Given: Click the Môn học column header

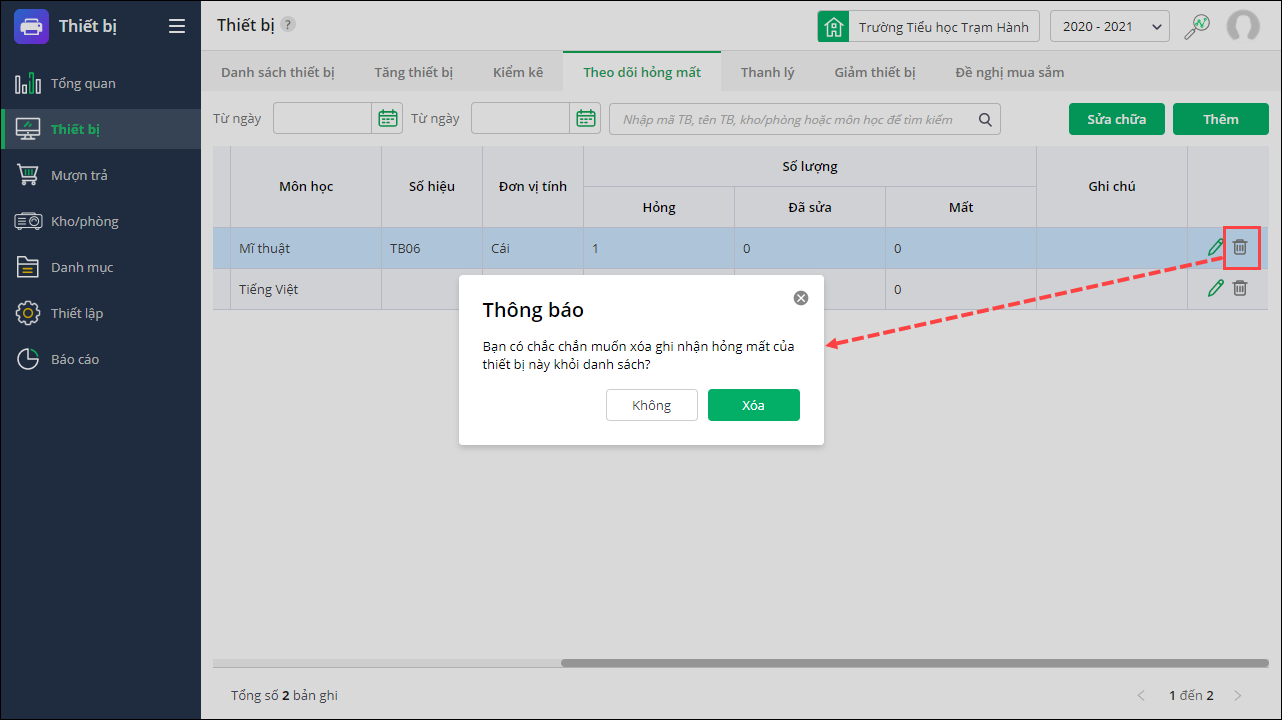Looking at the screenshot, I should [x=306, y=187].
